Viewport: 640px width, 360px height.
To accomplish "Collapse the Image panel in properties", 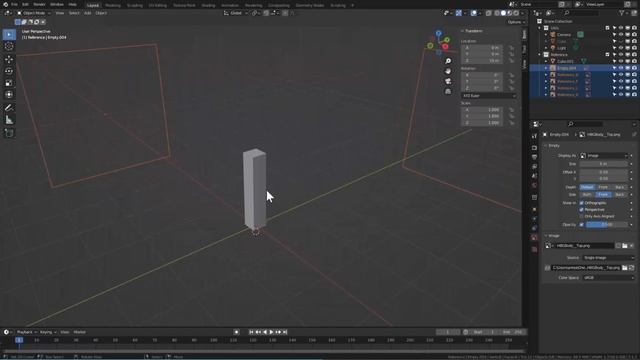I will tap(546, 236).
